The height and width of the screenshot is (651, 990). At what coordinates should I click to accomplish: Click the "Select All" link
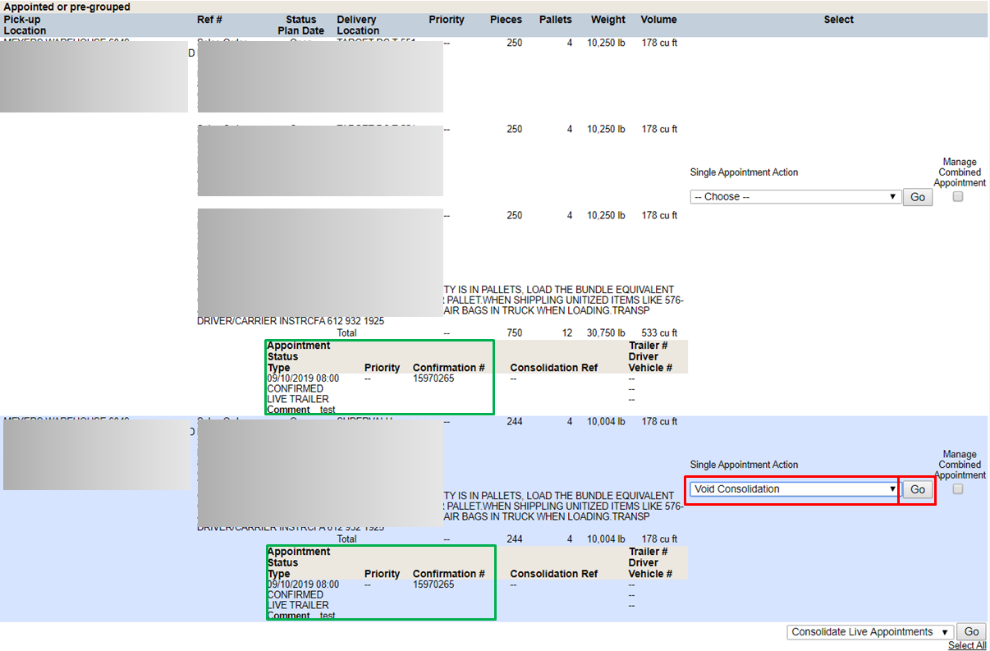click(x=966, y=645)
